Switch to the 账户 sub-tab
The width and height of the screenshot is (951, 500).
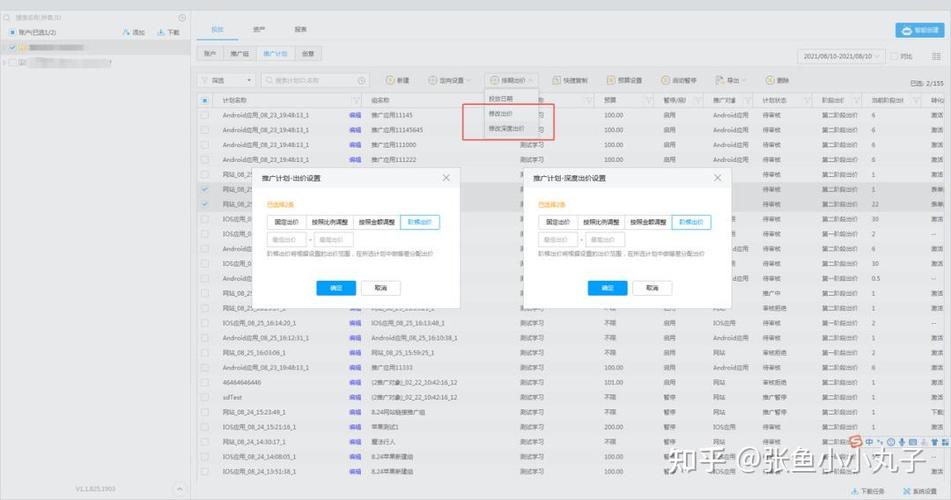pos(210,54)
